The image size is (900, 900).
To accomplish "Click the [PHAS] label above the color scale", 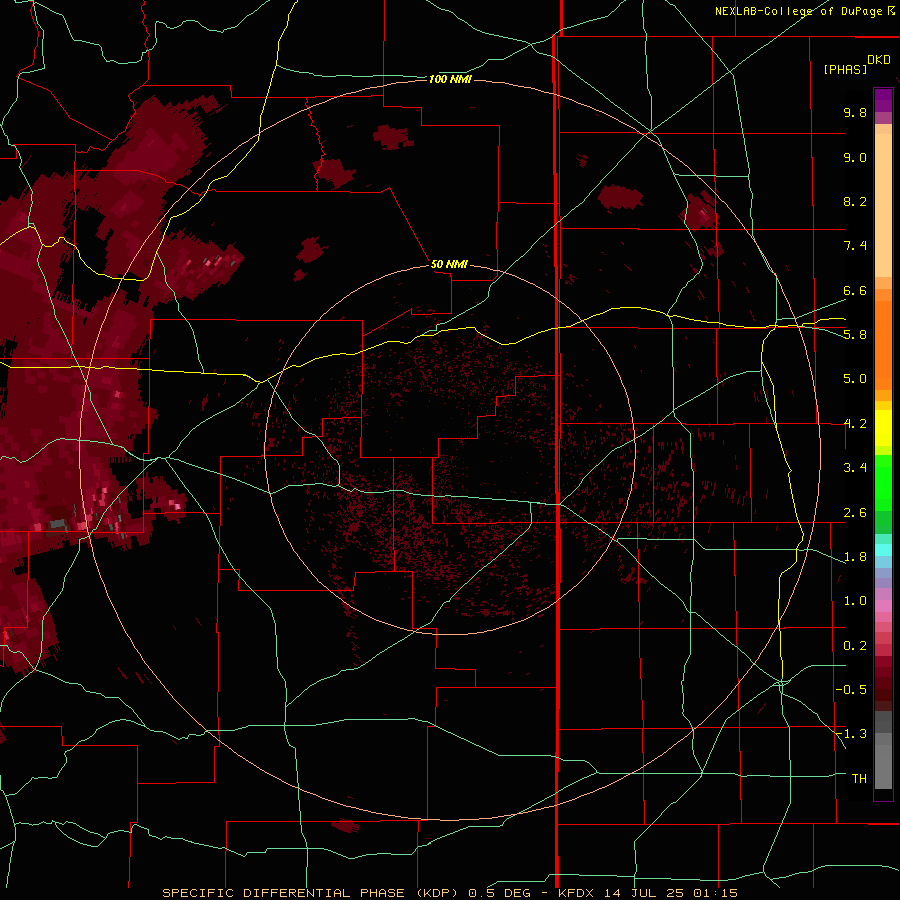I will tap(845, 69).
